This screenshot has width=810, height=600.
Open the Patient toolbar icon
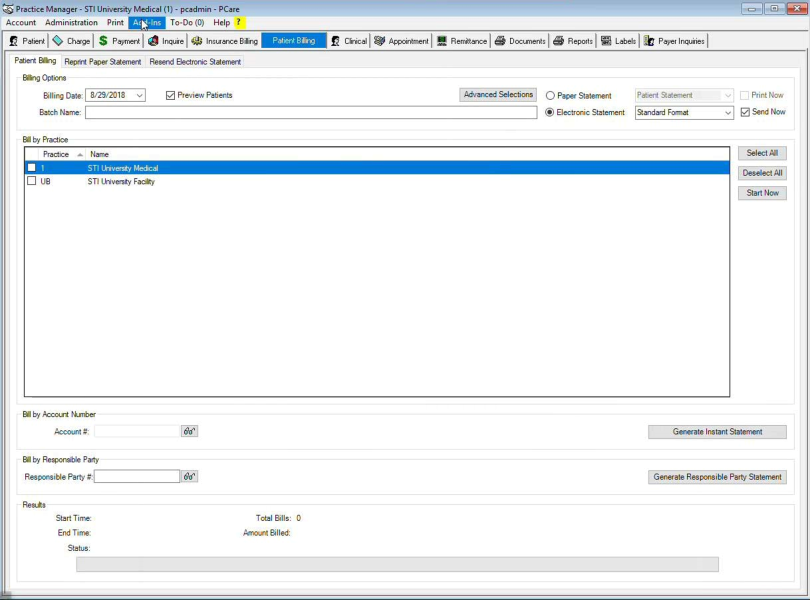pyautogui.click(x=14, y=41)
